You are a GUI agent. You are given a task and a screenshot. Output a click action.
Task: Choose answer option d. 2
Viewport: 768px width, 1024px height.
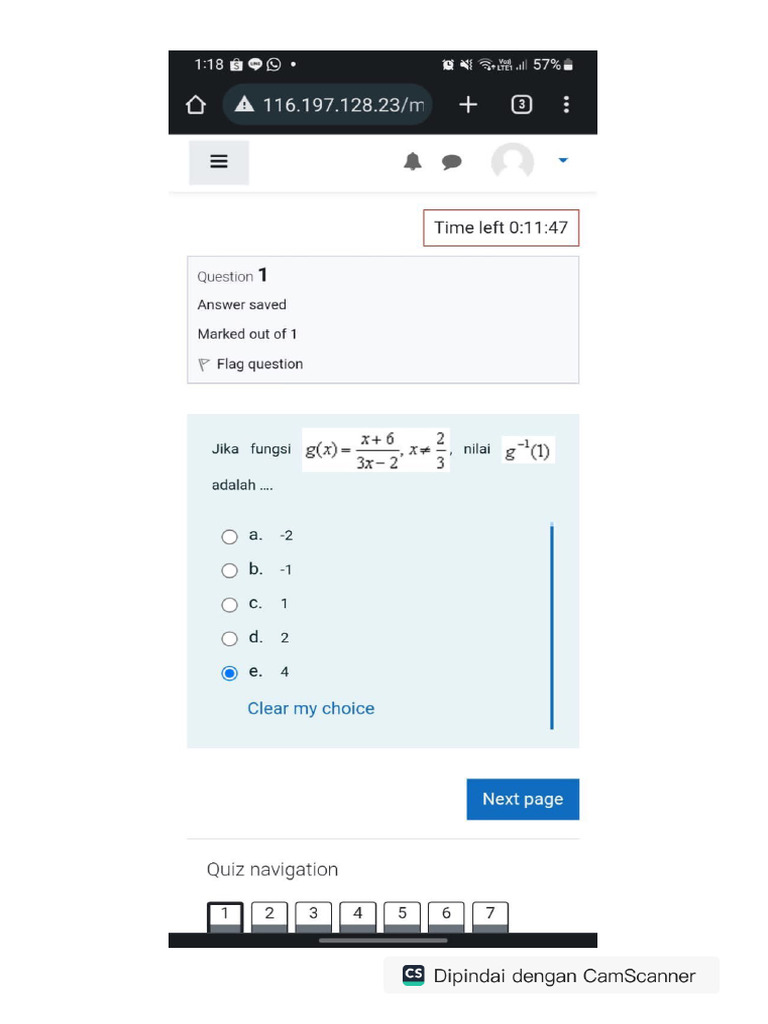pyautogui.click(x=230, y=639)
